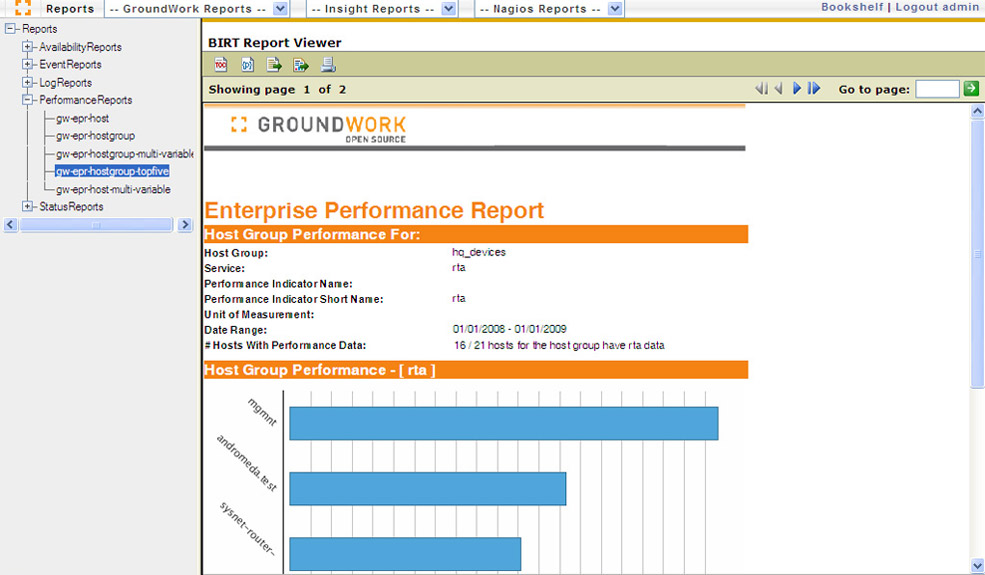
Task: Open GroundWork Reports dropdown arrow
Action: 281,9
